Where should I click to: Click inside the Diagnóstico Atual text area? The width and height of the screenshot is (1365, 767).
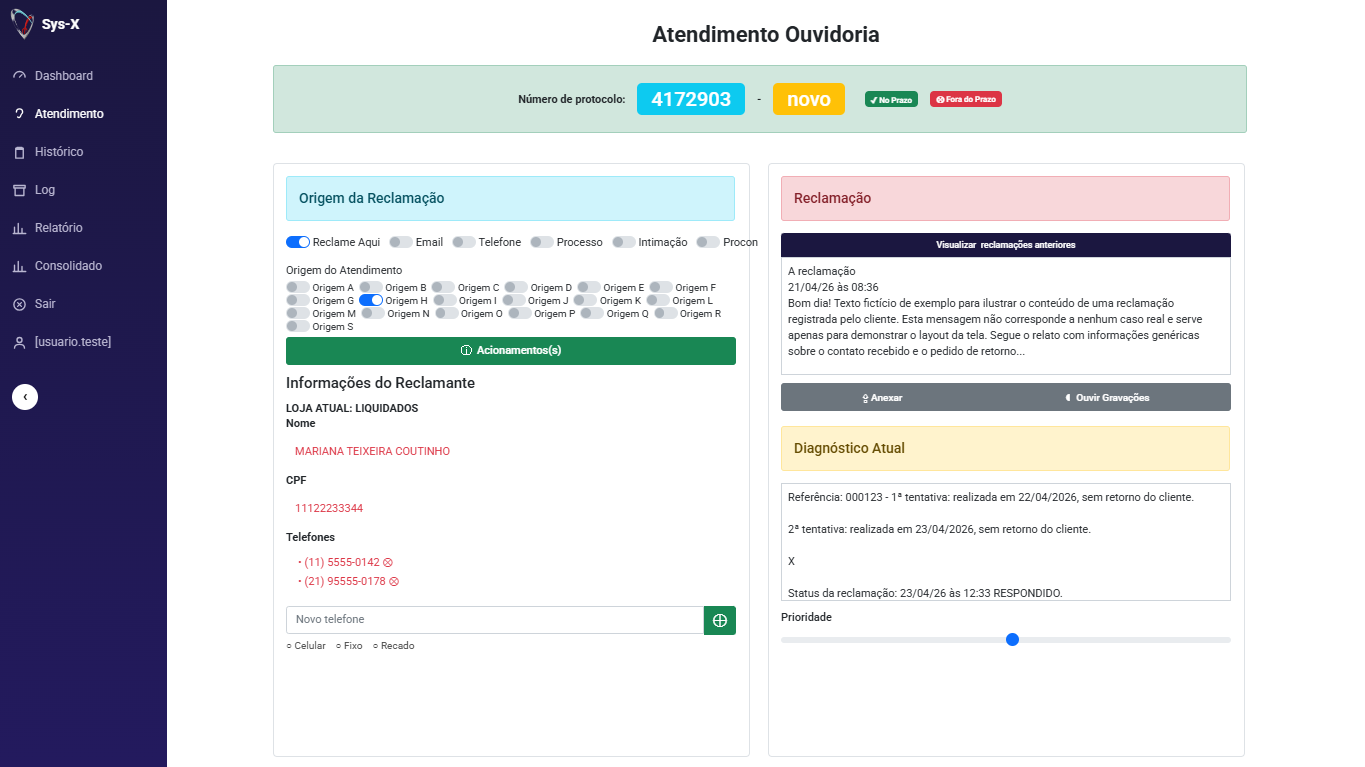pos(1006,542)
